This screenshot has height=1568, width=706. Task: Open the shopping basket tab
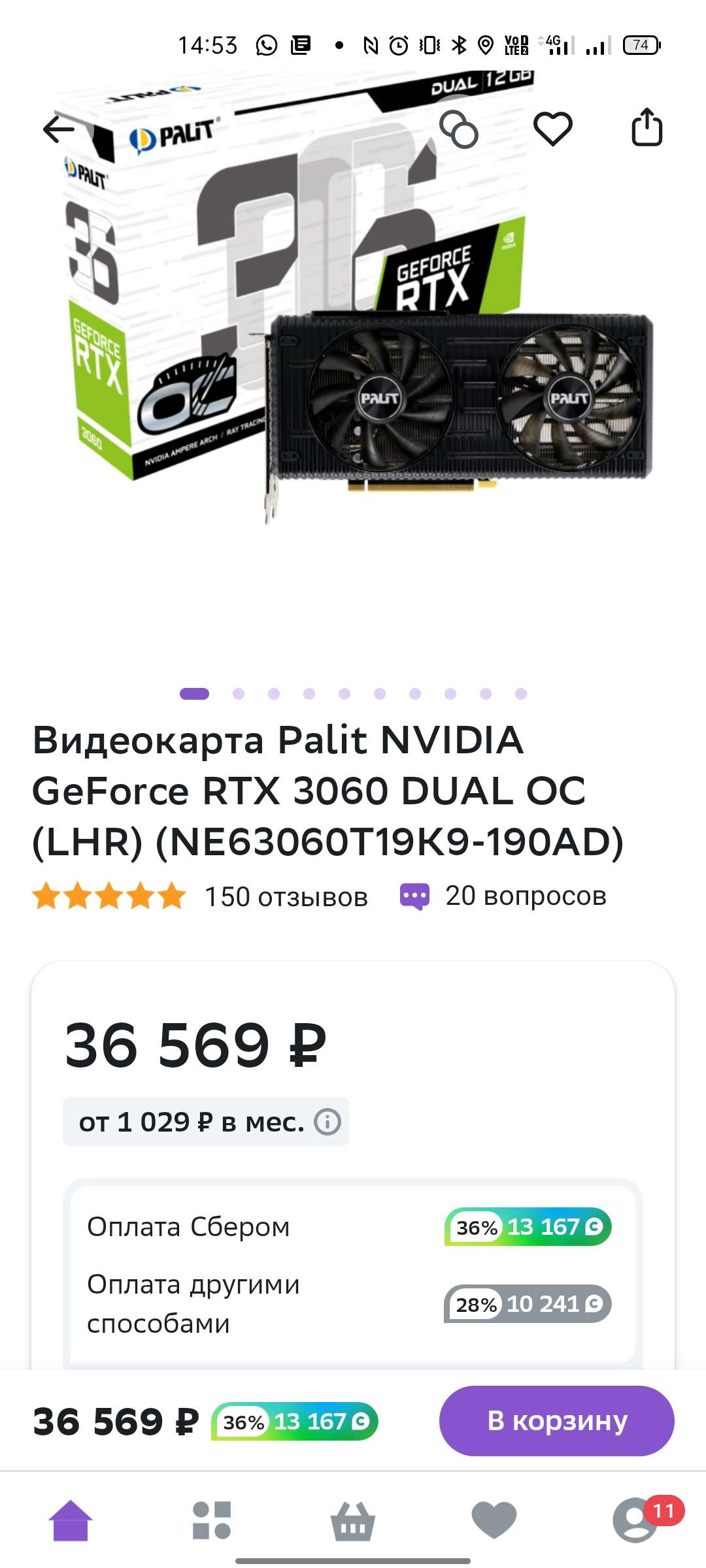click(x=353, y=1521)
